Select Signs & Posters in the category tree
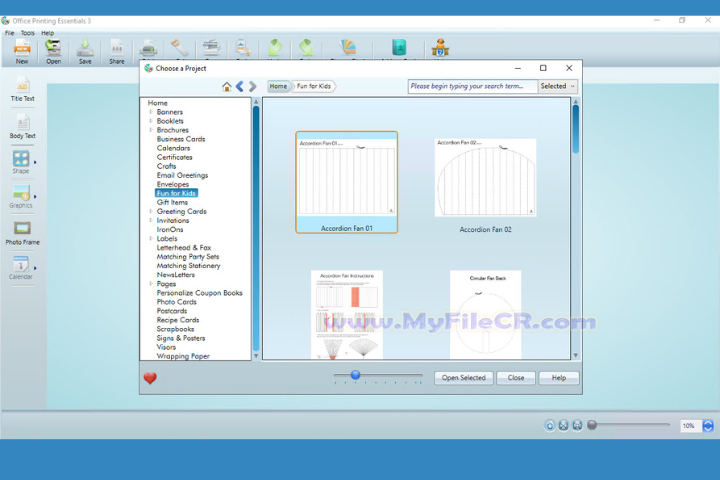The width and height of the screenshot is (720, 480). coord(181,338)
